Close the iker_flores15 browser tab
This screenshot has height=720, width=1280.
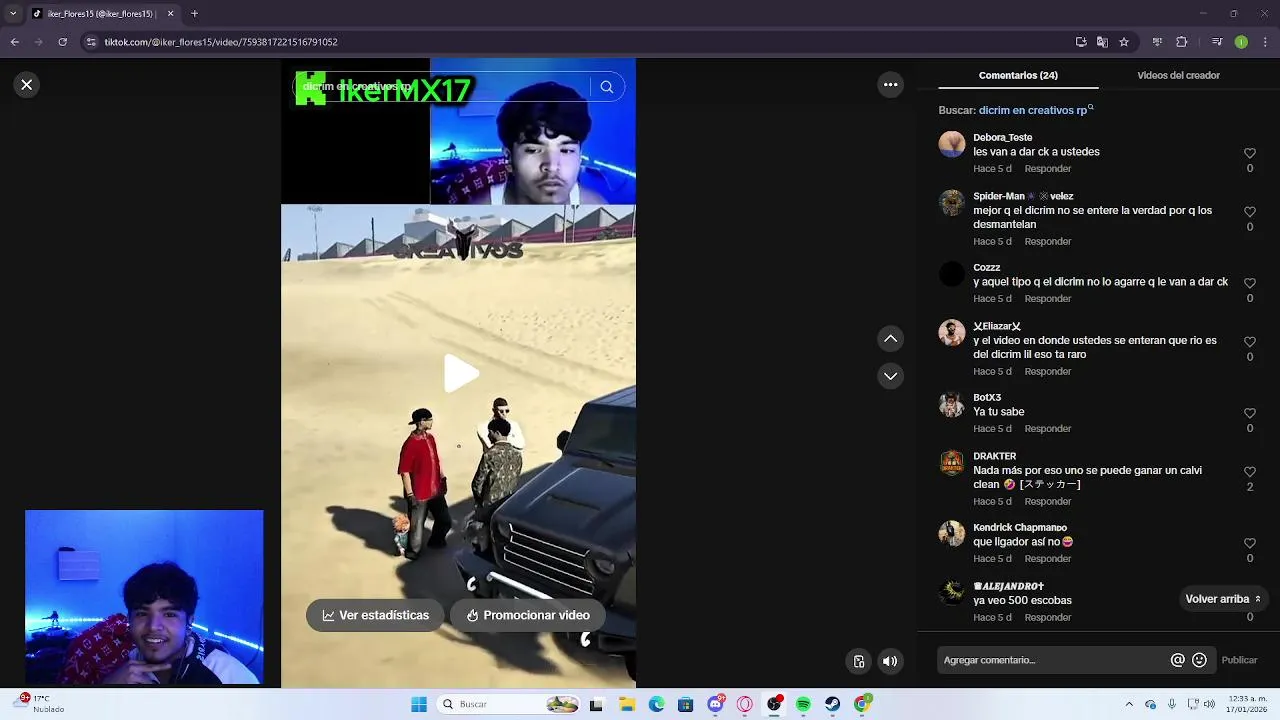point(170,14)
